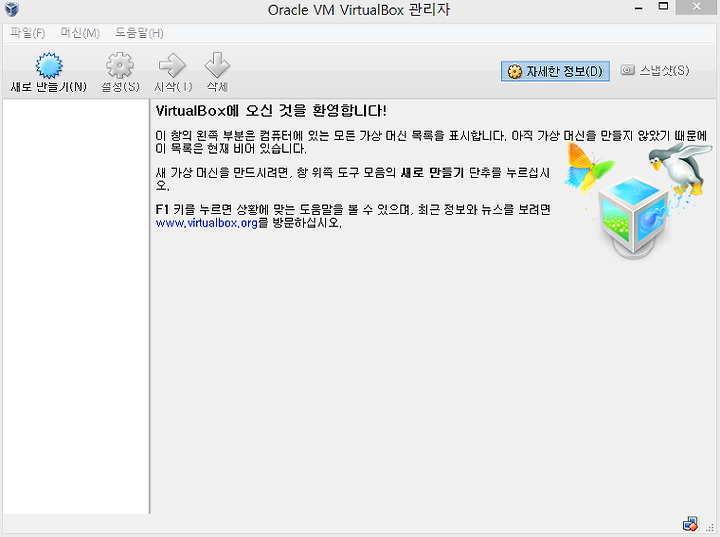Minimize the VirtualBox manager window

(638, 8)
